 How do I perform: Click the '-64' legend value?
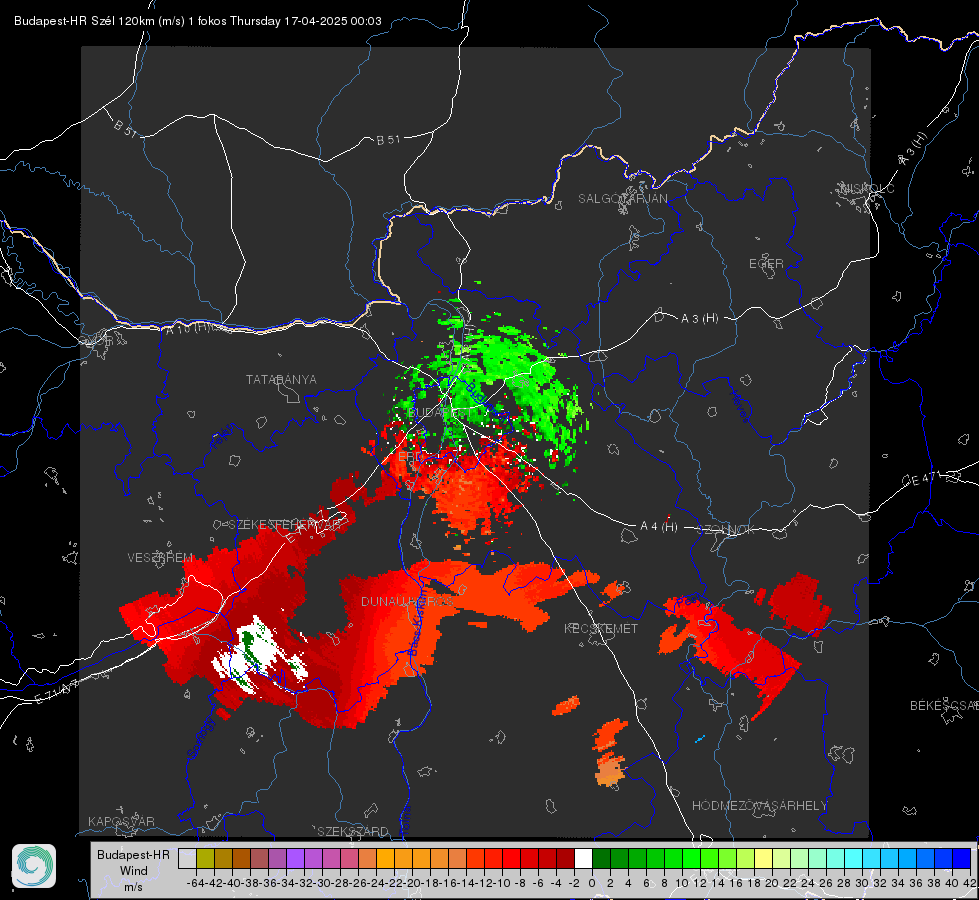[195, 883]
